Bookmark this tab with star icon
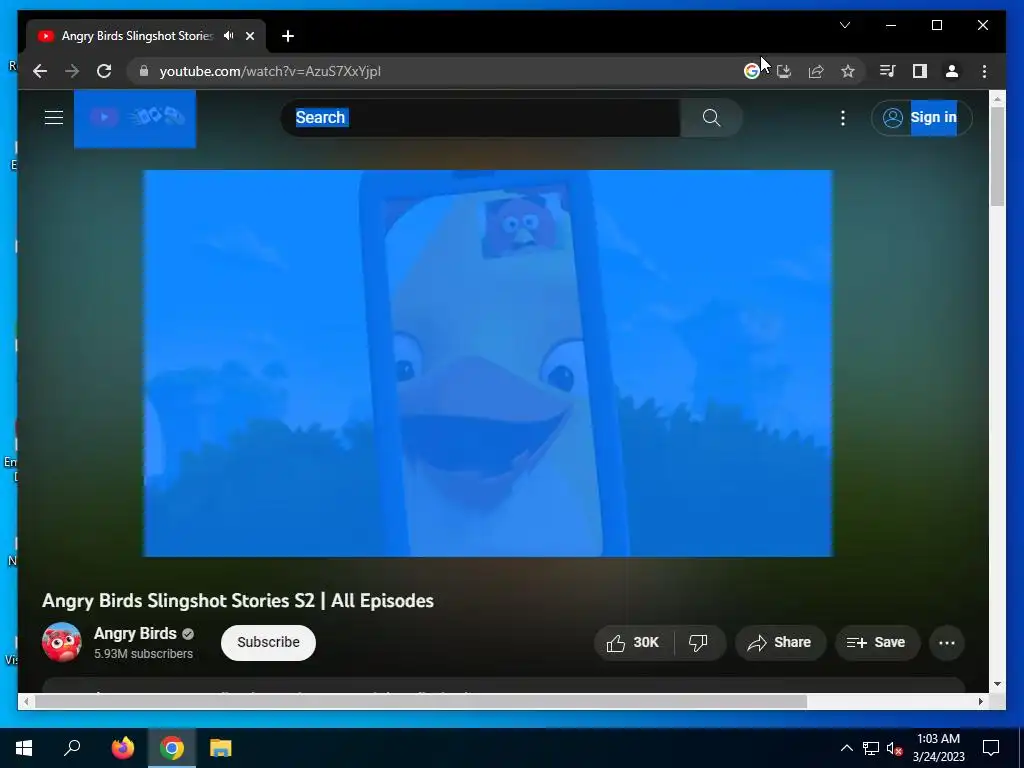The image size is (1024, 768). pyautogui.click(x=848, y=71)
